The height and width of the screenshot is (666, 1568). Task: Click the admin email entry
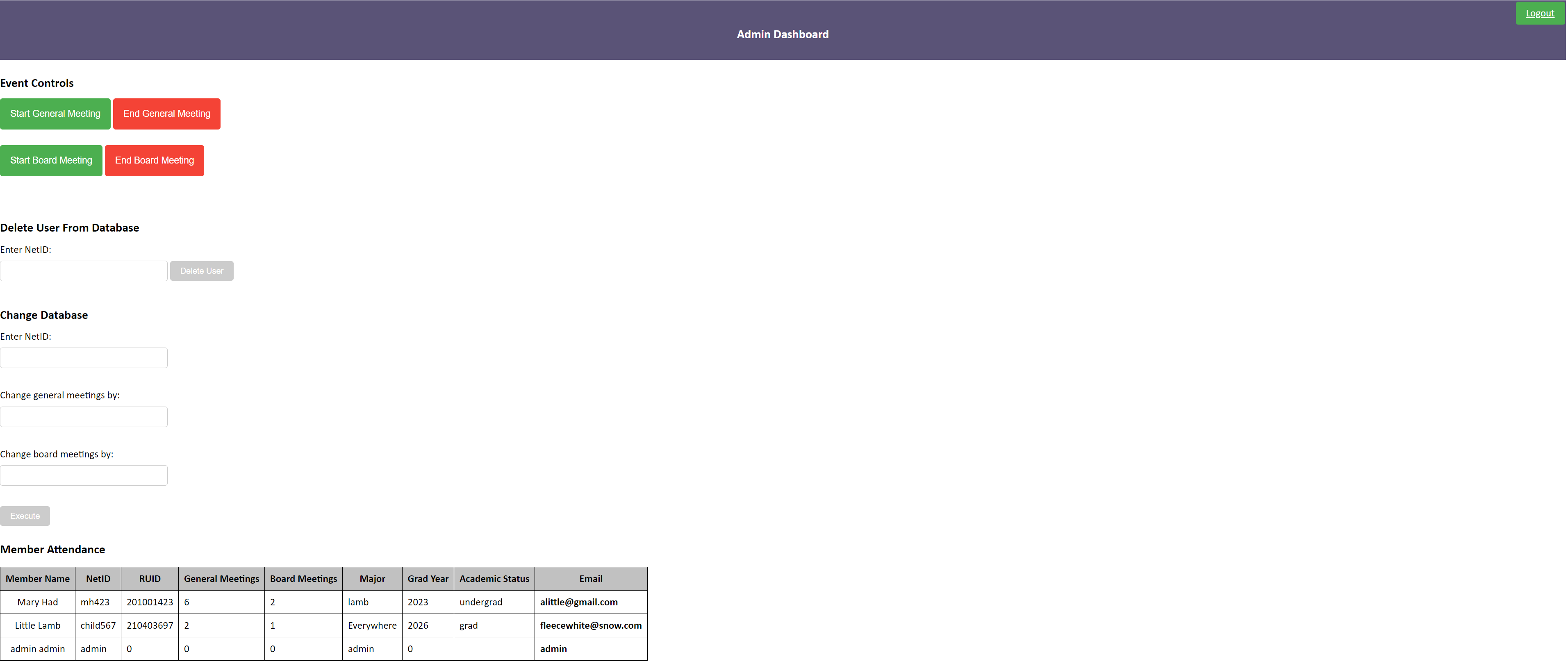tap(553, 649)
